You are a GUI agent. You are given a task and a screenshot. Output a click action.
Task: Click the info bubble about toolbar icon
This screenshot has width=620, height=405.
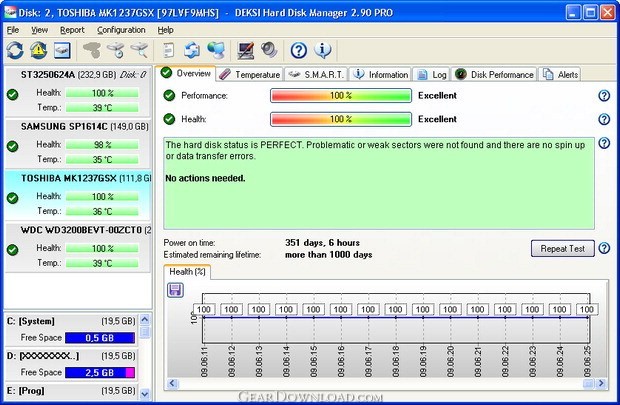(x=323, y=50)
